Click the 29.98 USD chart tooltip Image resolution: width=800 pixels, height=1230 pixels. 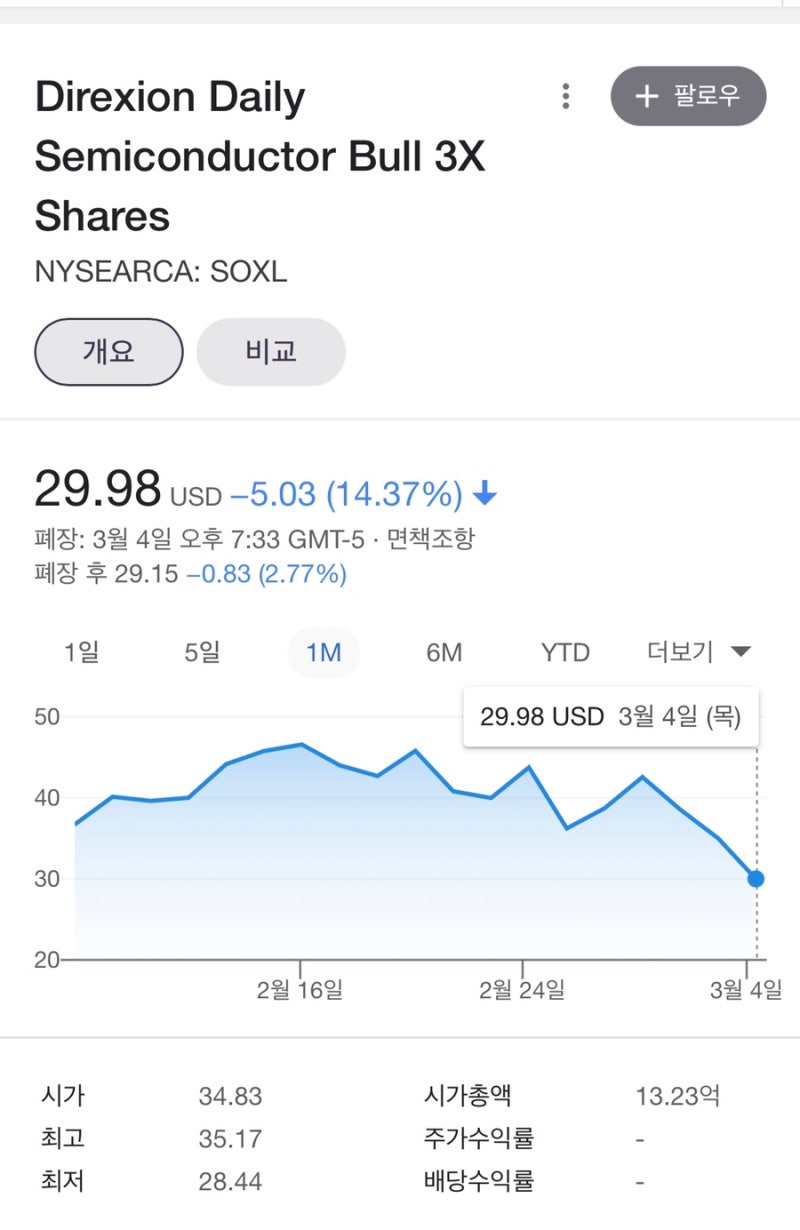coord(610,717)
